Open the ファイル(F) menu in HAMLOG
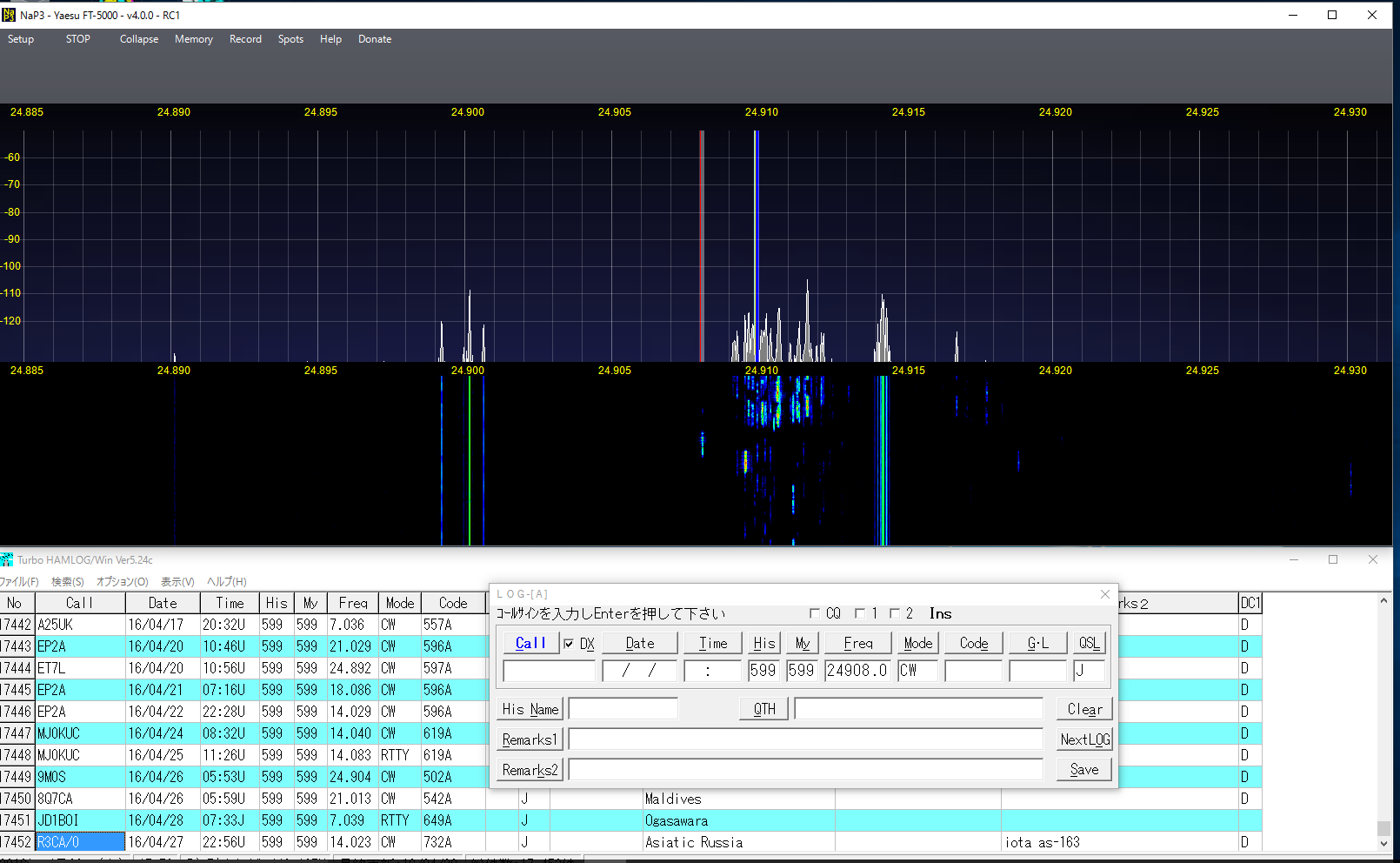 coord(19,582)
